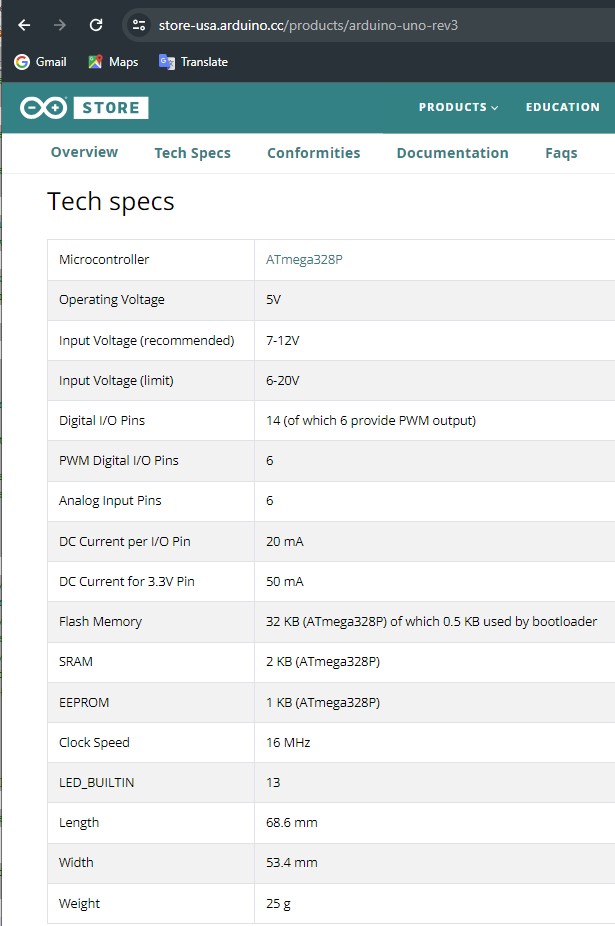The height and width of the screenshot is (926, 615).
Task: Click the browser back arrow
Action: 24,25
